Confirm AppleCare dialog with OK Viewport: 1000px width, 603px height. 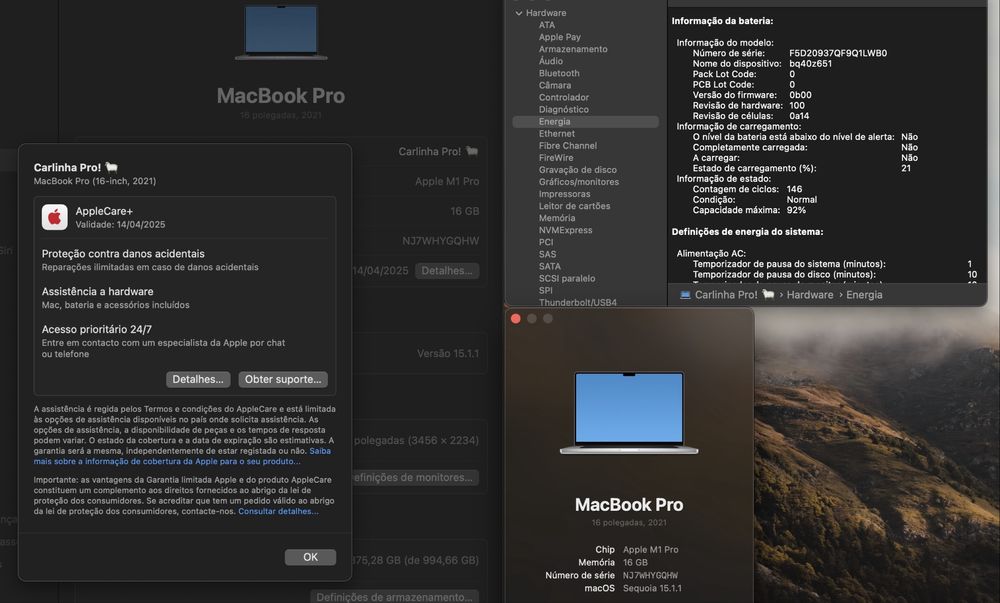click(311, 557)
